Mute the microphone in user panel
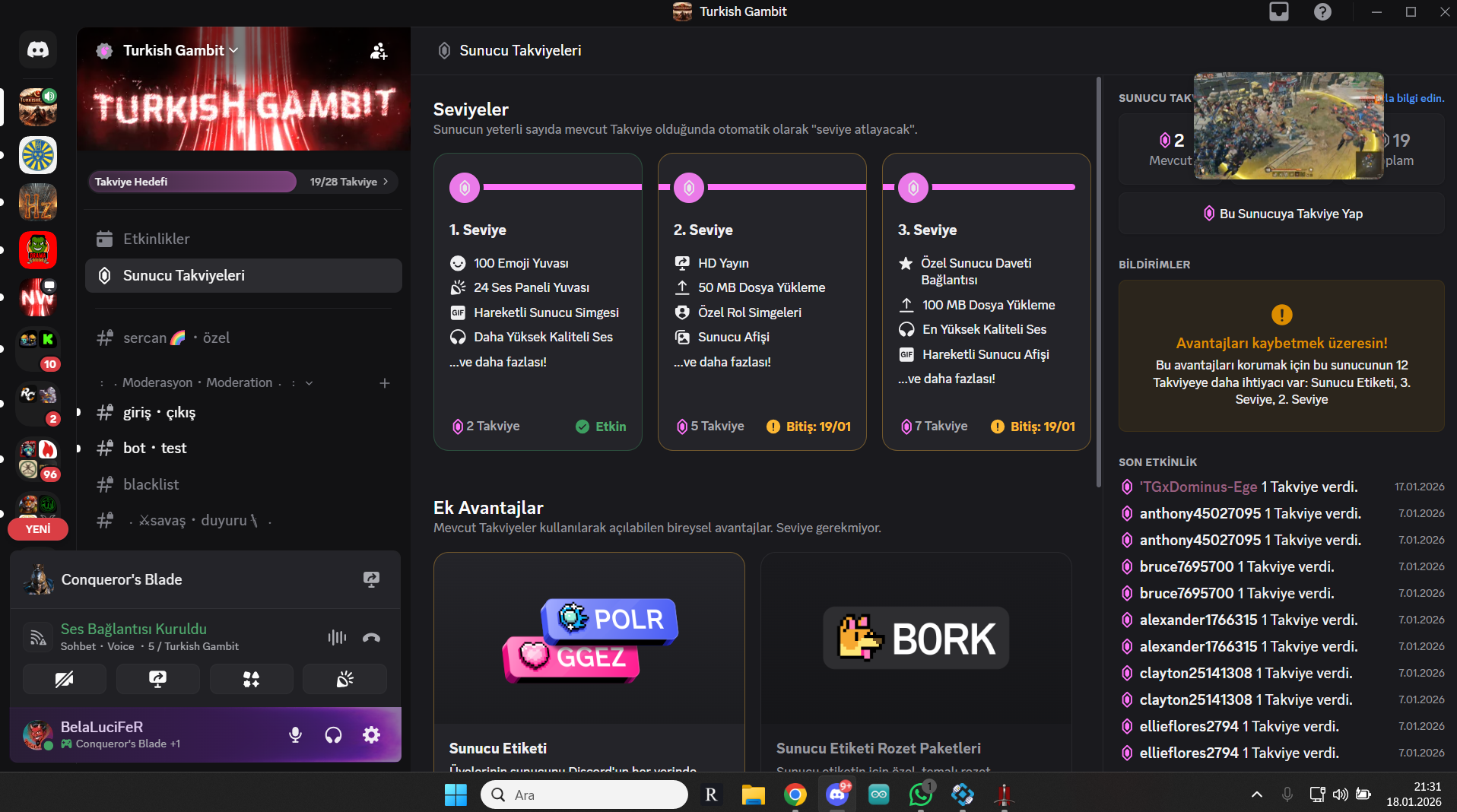 (295, 734)
